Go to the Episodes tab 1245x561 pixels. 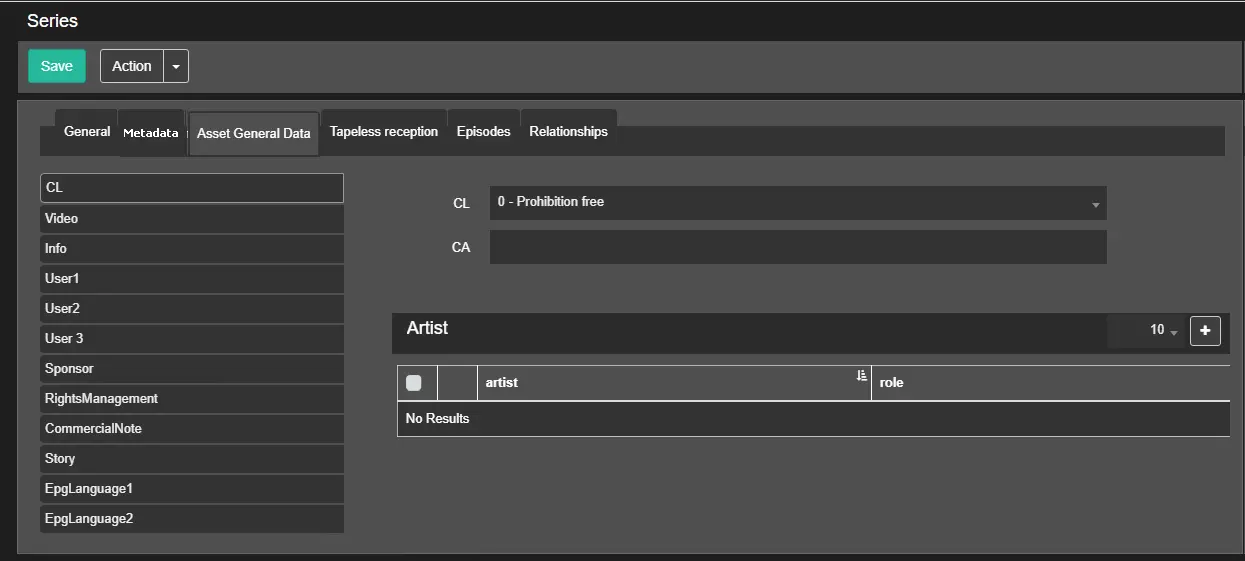483,132
